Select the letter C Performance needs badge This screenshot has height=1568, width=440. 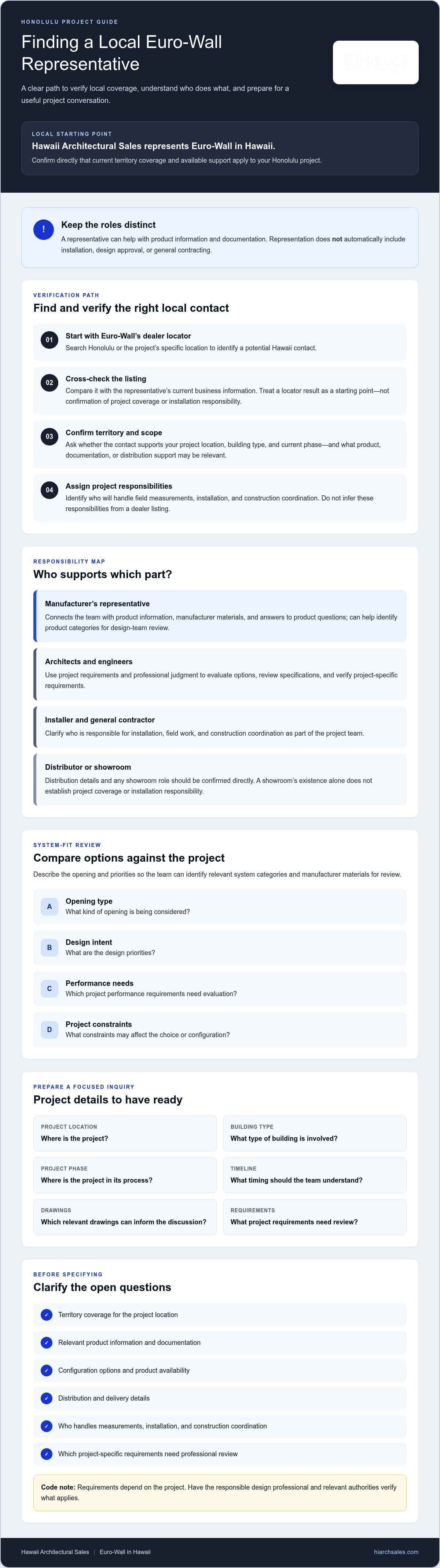(49, 988)
